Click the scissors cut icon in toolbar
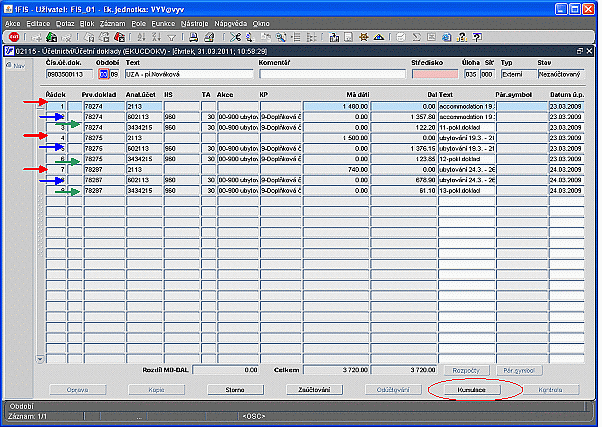The image size is (602, 427). [x=235, y=36]
